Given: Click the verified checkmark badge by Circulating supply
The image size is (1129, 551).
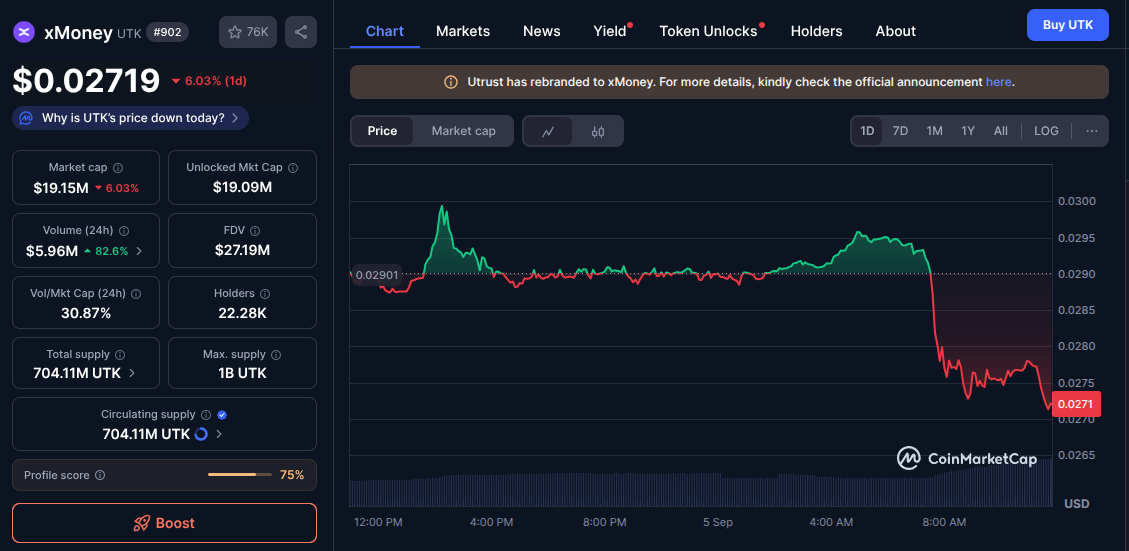Looking at the screenshot, I should click(222, 415).
